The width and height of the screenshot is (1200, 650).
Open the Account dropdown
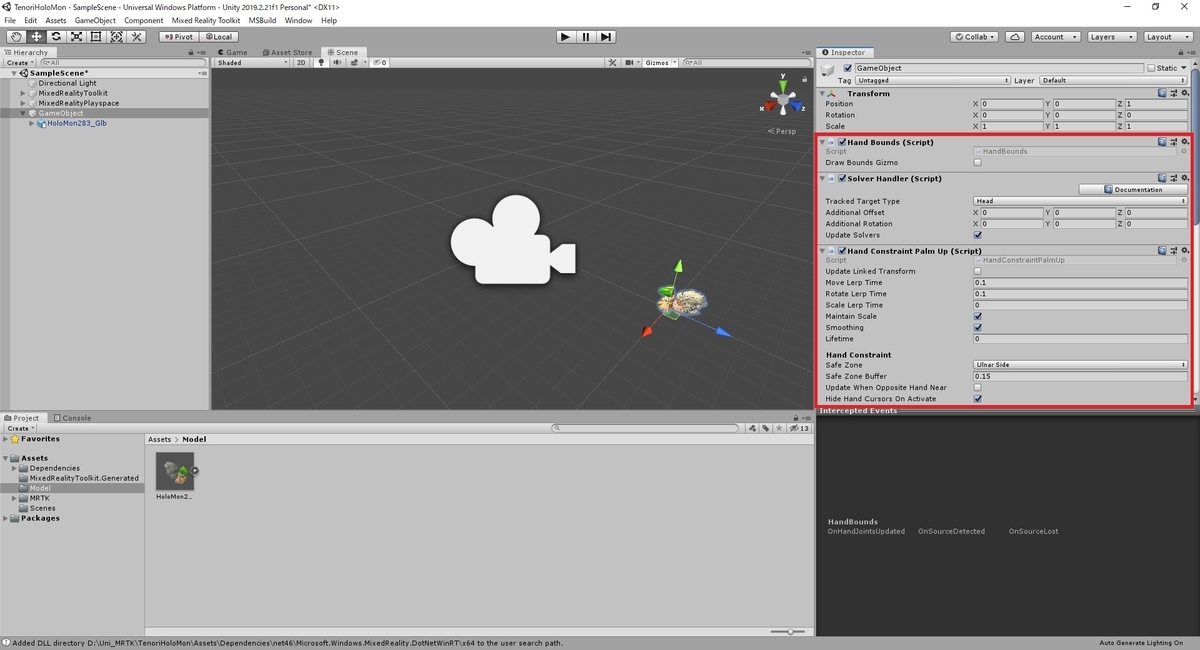click(x=1055, y=37)
